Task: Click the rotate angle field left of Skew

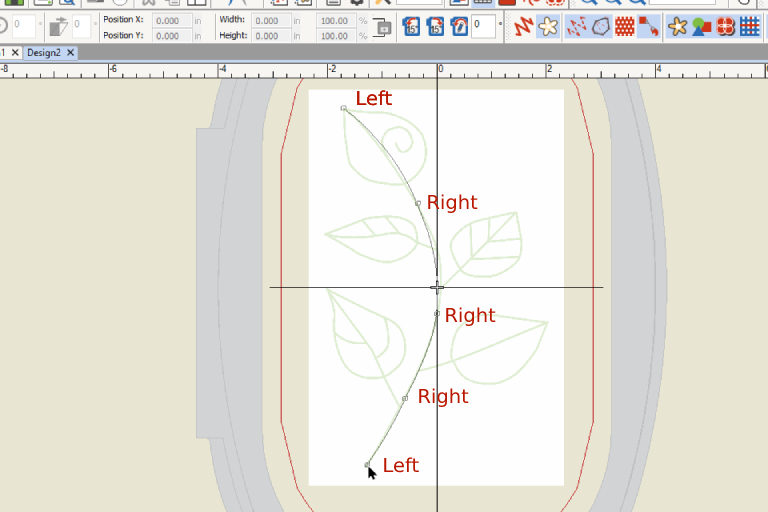Action: [x=23, y=26]
